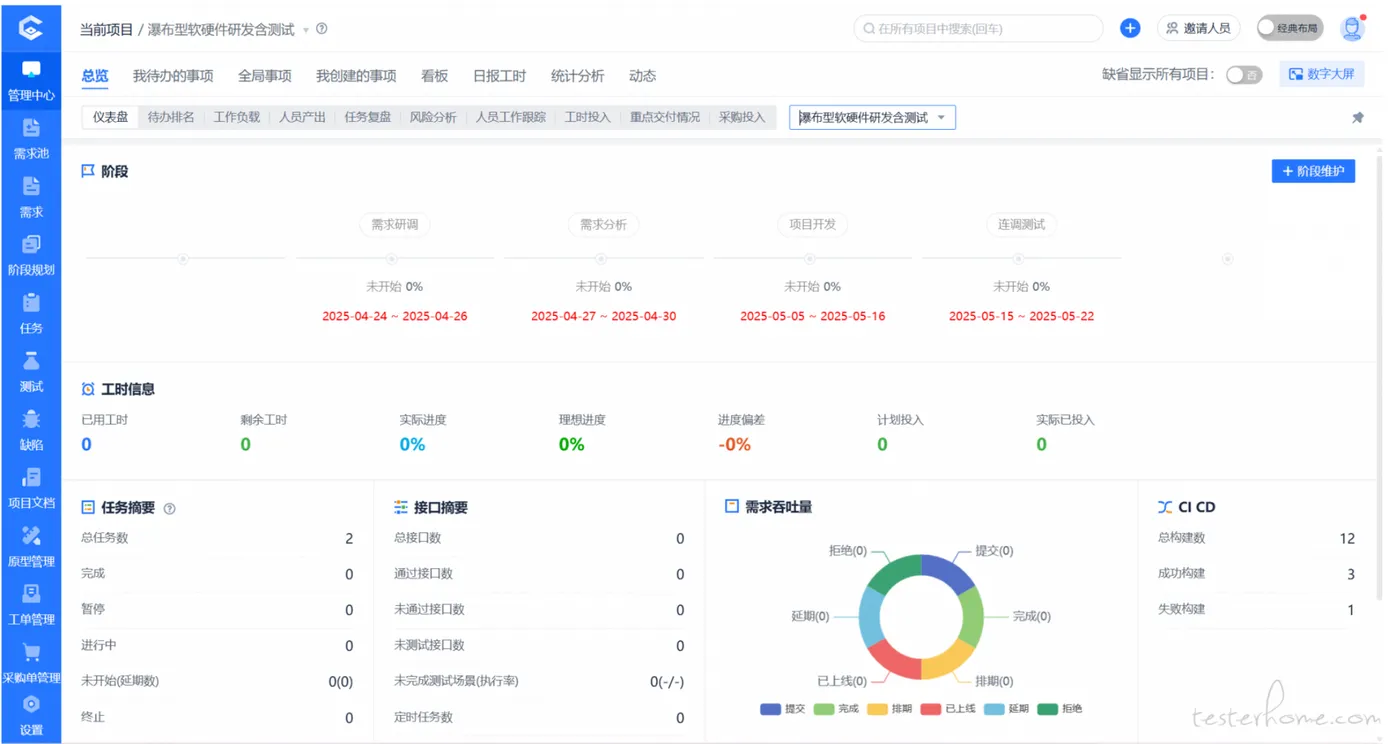Click the 已上线 red legend swatch
1400x744 pixels.
[x=931, y=709]
